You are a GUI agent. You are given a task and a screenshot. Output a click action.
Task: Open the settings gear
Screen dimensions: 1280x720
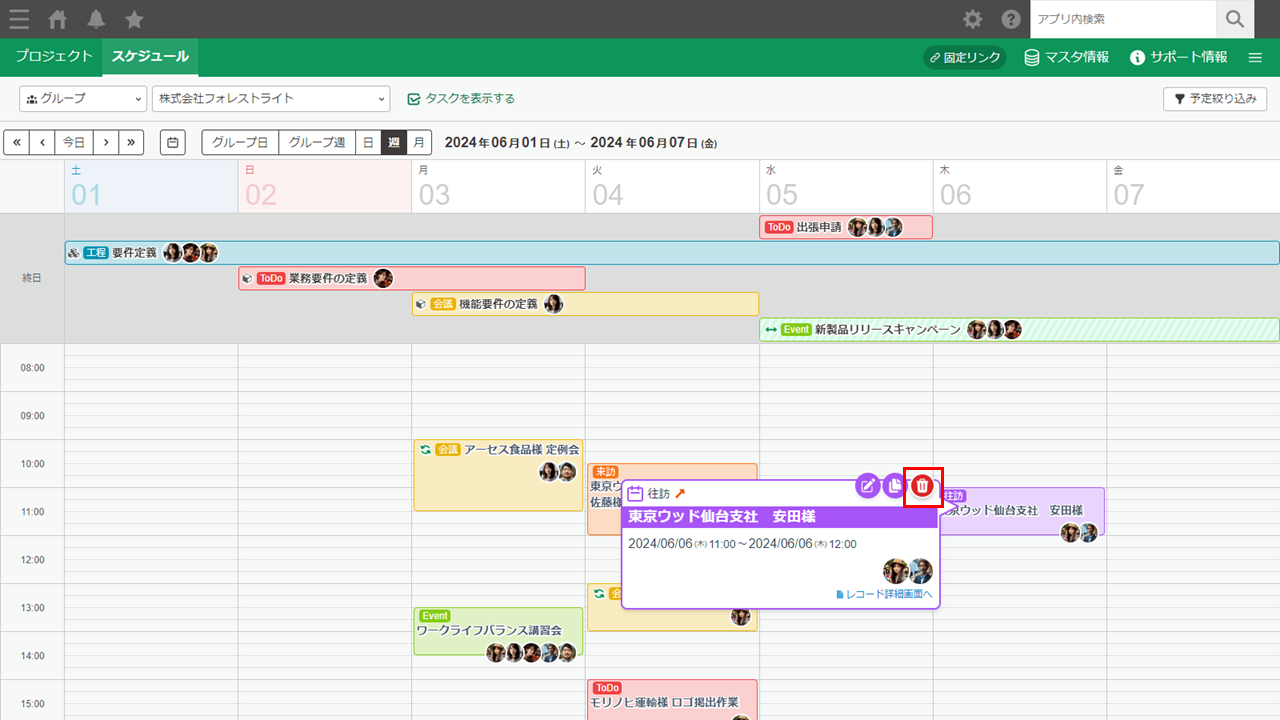pos(972,19)
